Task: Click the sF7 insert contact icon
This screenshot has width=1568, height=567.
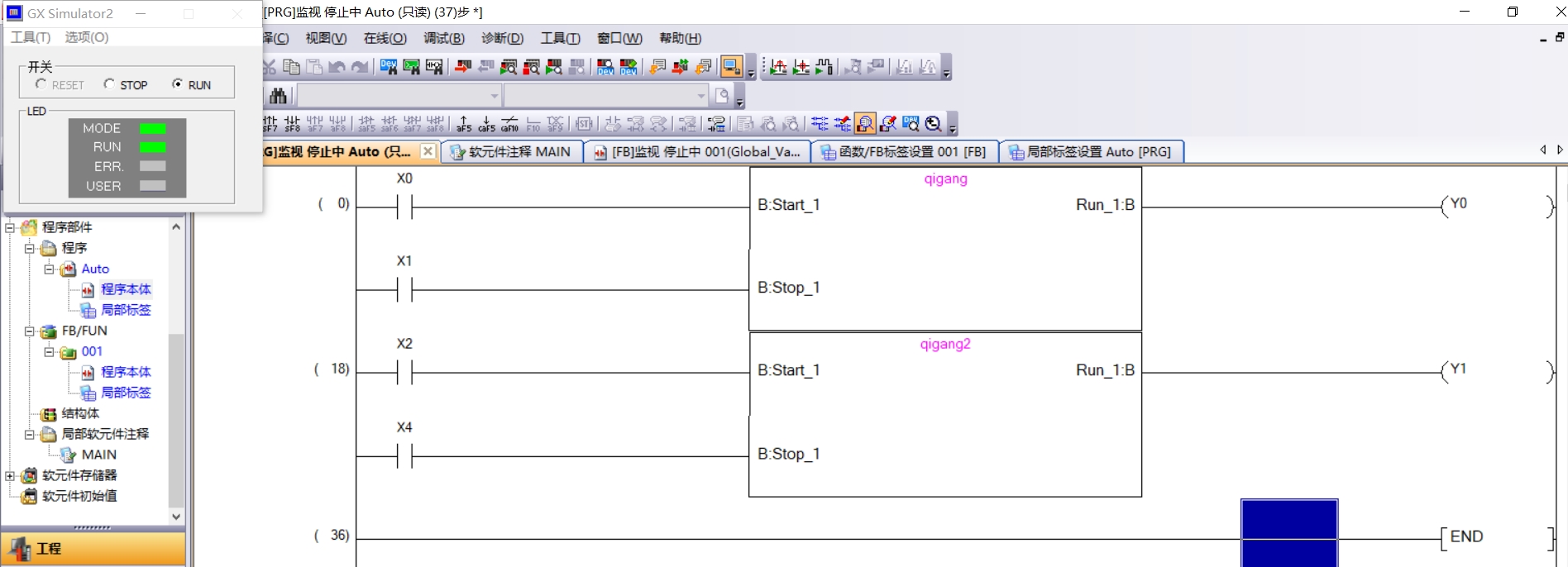Action: [270, 124]
